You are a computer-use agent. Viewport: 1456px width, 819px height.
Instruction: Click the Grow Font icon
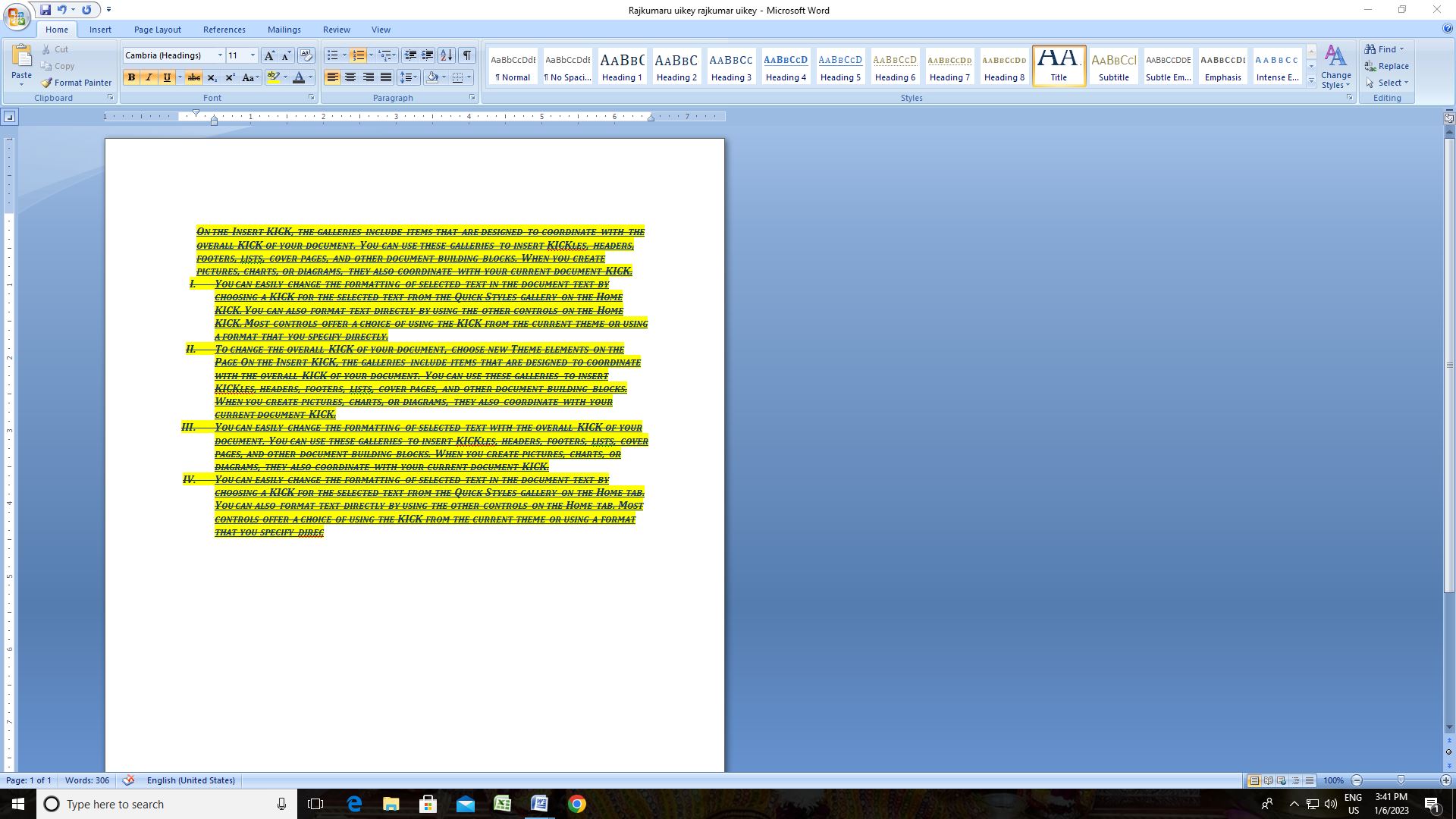(269, 55)
